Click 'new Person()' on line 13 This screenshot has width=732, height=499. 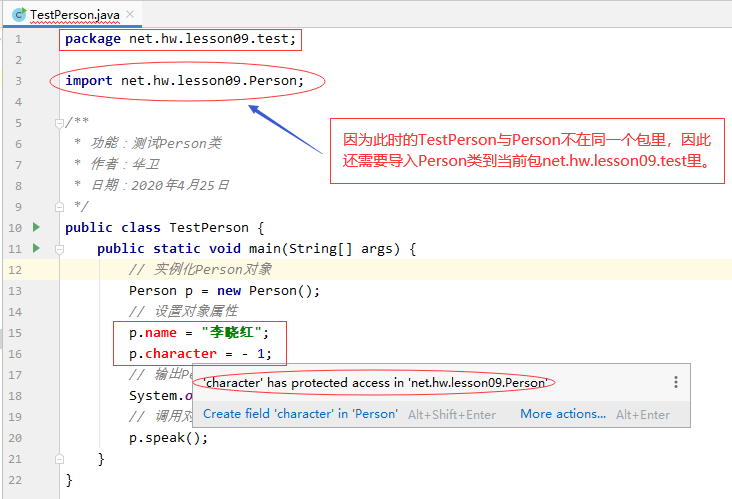coord(264,291)
